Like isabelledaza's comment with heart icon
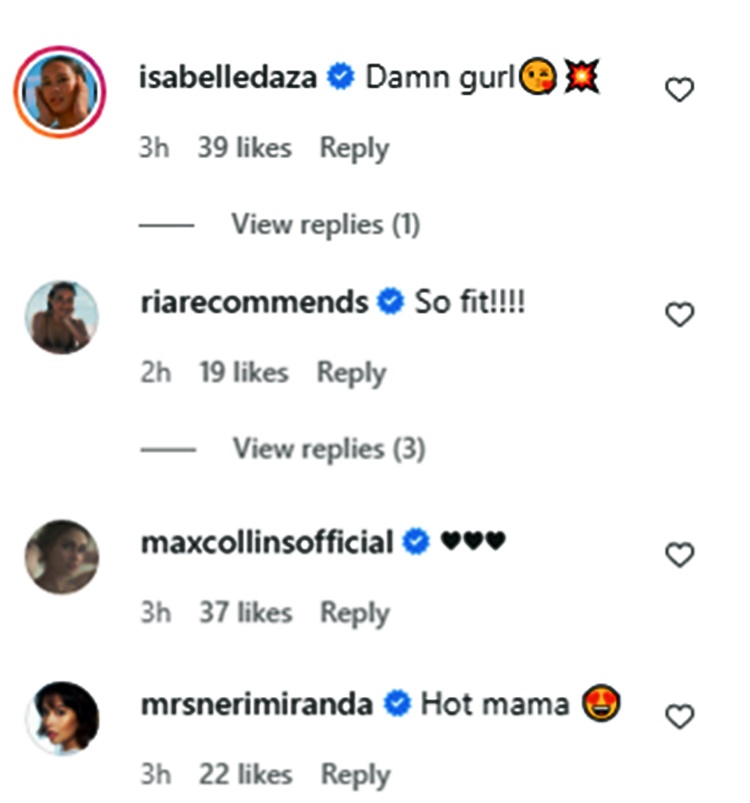The width and height of the screenshot is (750, 803). pyautogui.click(x=679, y=91)
